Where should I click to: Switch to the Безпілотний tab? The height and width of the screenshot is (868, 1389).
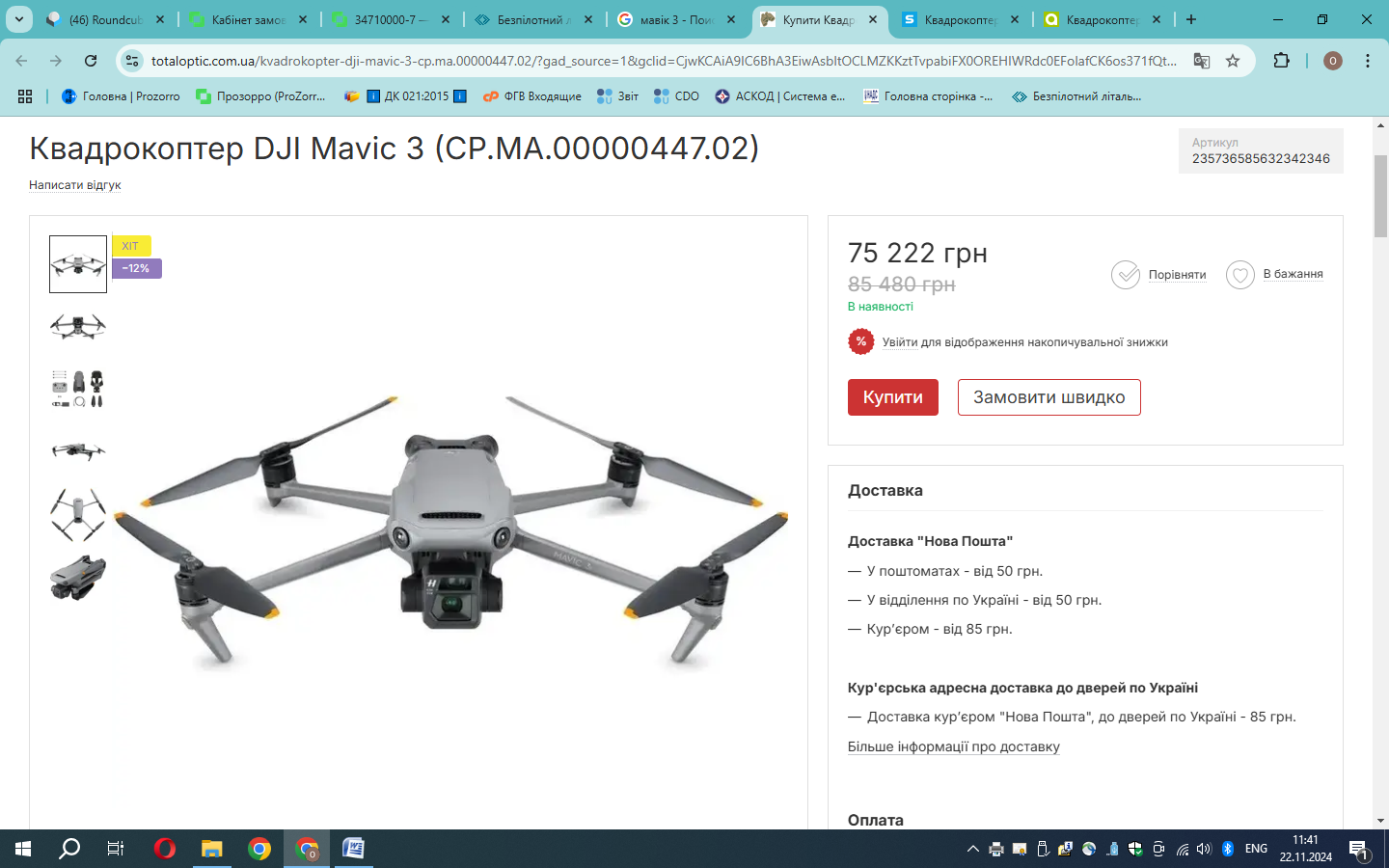(x=532, y=19)
